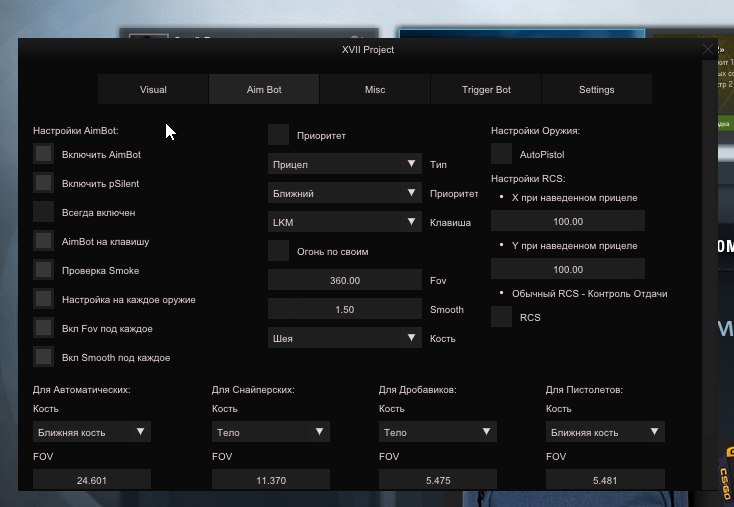Screen dimensions: 734x507
Task: Open Кость dropdown under Для Снайперских
Action: [271, 432]
